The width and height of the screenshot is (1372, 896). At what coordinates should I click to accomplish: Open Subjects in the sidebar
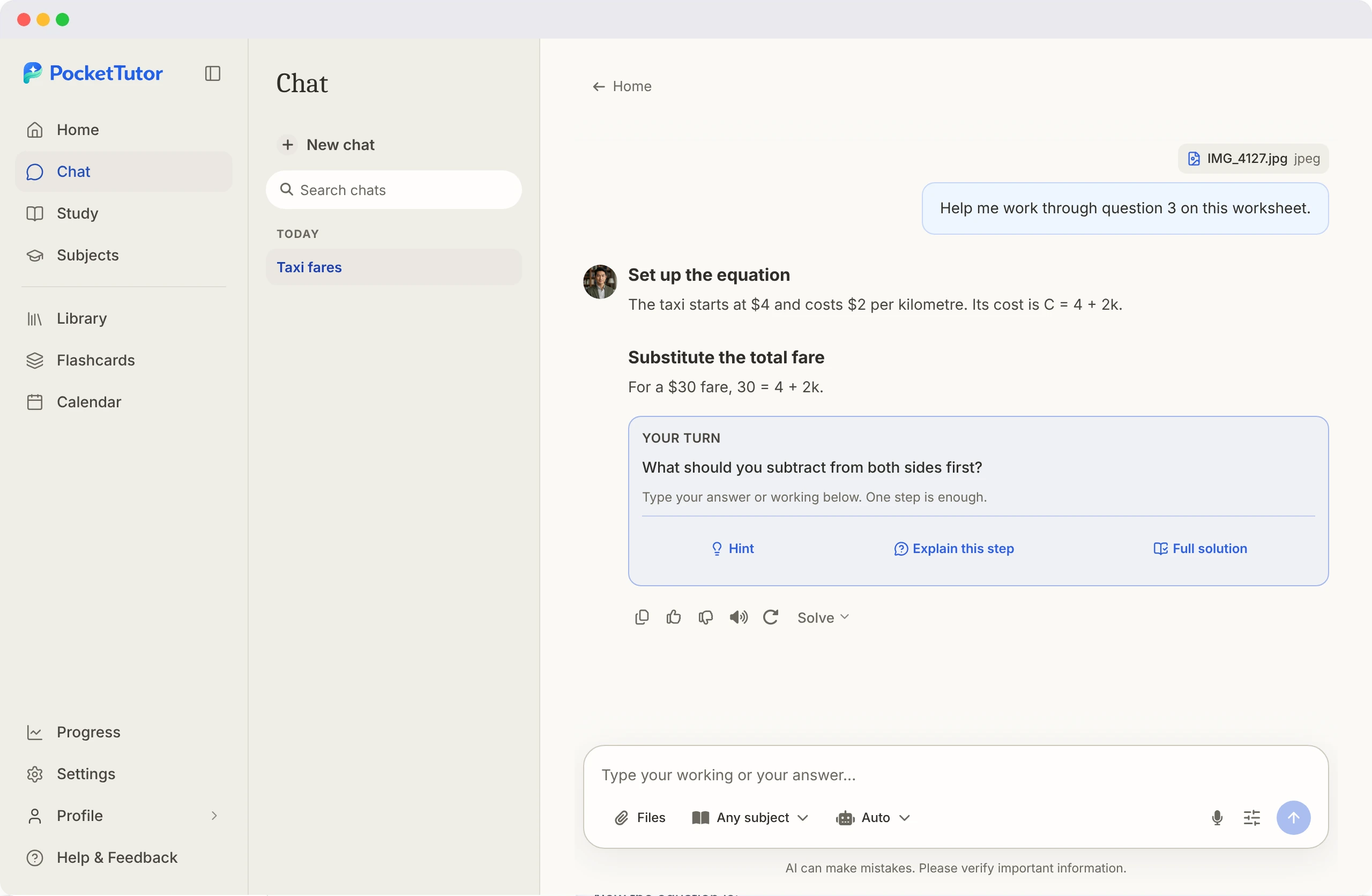click(123, 255)
